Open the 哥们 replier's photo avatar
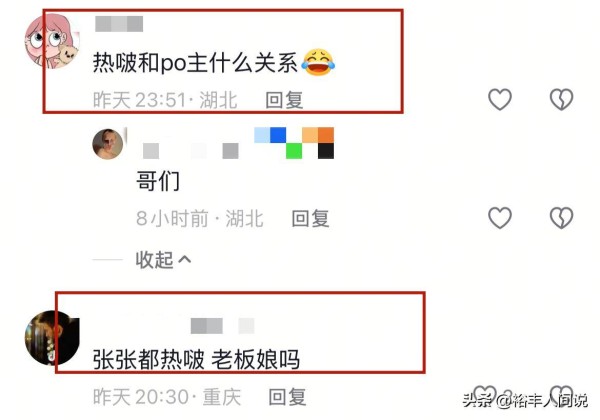Image resolution: width=600 pixels, height=420 pixels. pyautogui.click(x=108, y=144)
